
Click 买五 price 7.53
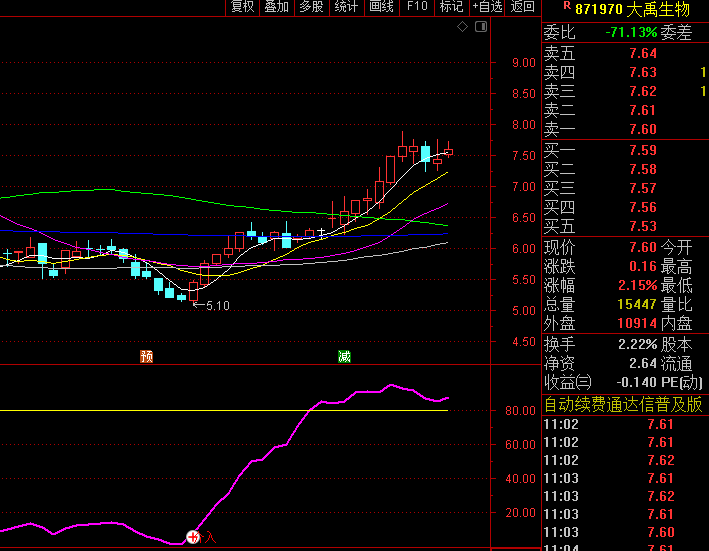[x=643, y=226]
